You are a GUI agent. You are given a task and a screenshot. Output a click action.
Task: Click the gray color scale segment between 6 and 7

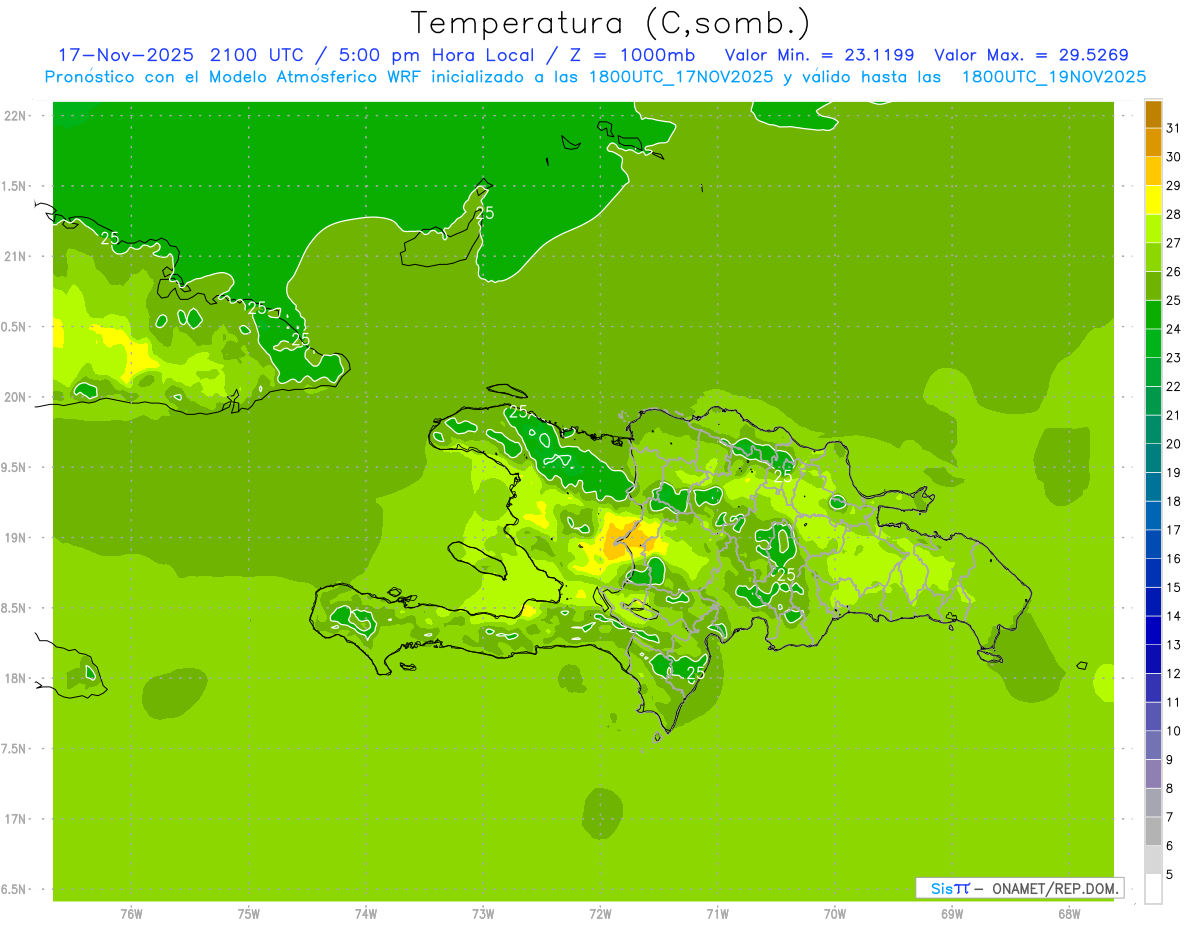point(1153,832)
